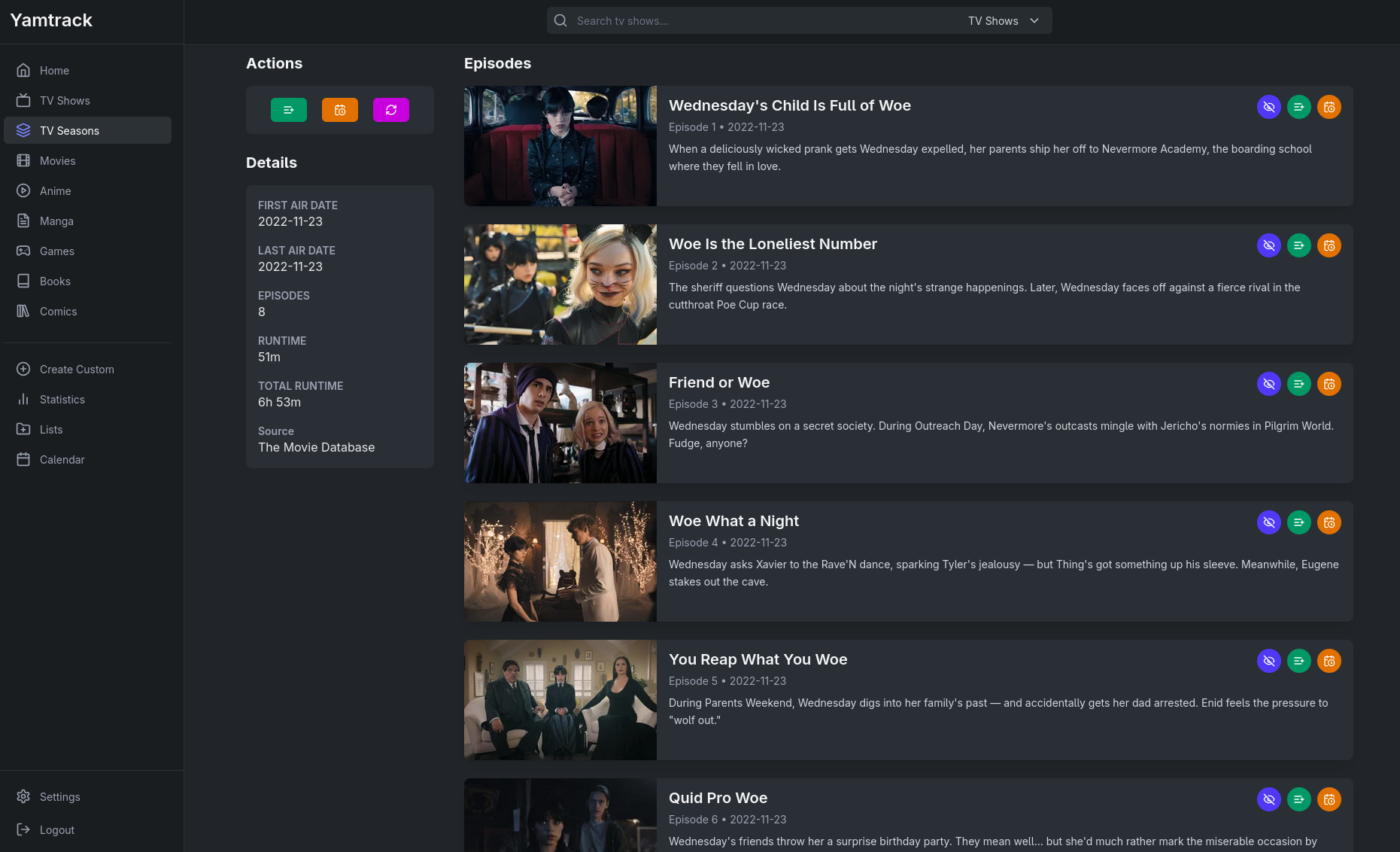
Task: Click the green add-to-list button under Actions
Action: coord(289,110)
